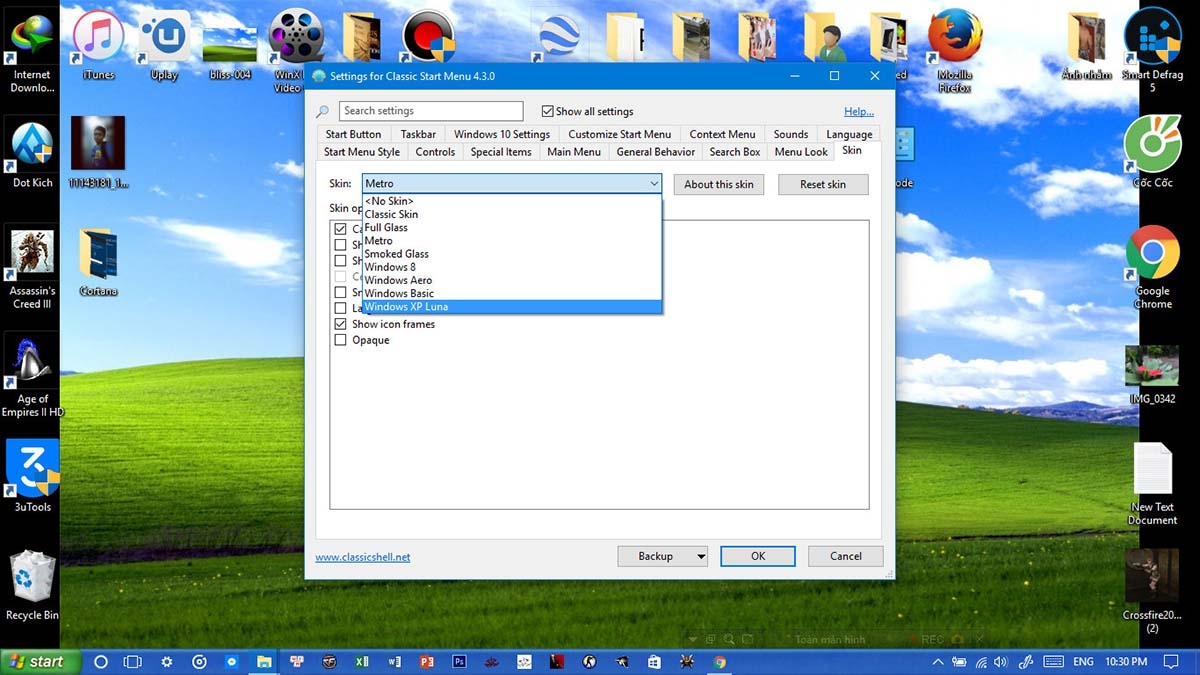Show hidden system tray icons
This screenshot has height=675, width=1200.
tap(937, 662)
